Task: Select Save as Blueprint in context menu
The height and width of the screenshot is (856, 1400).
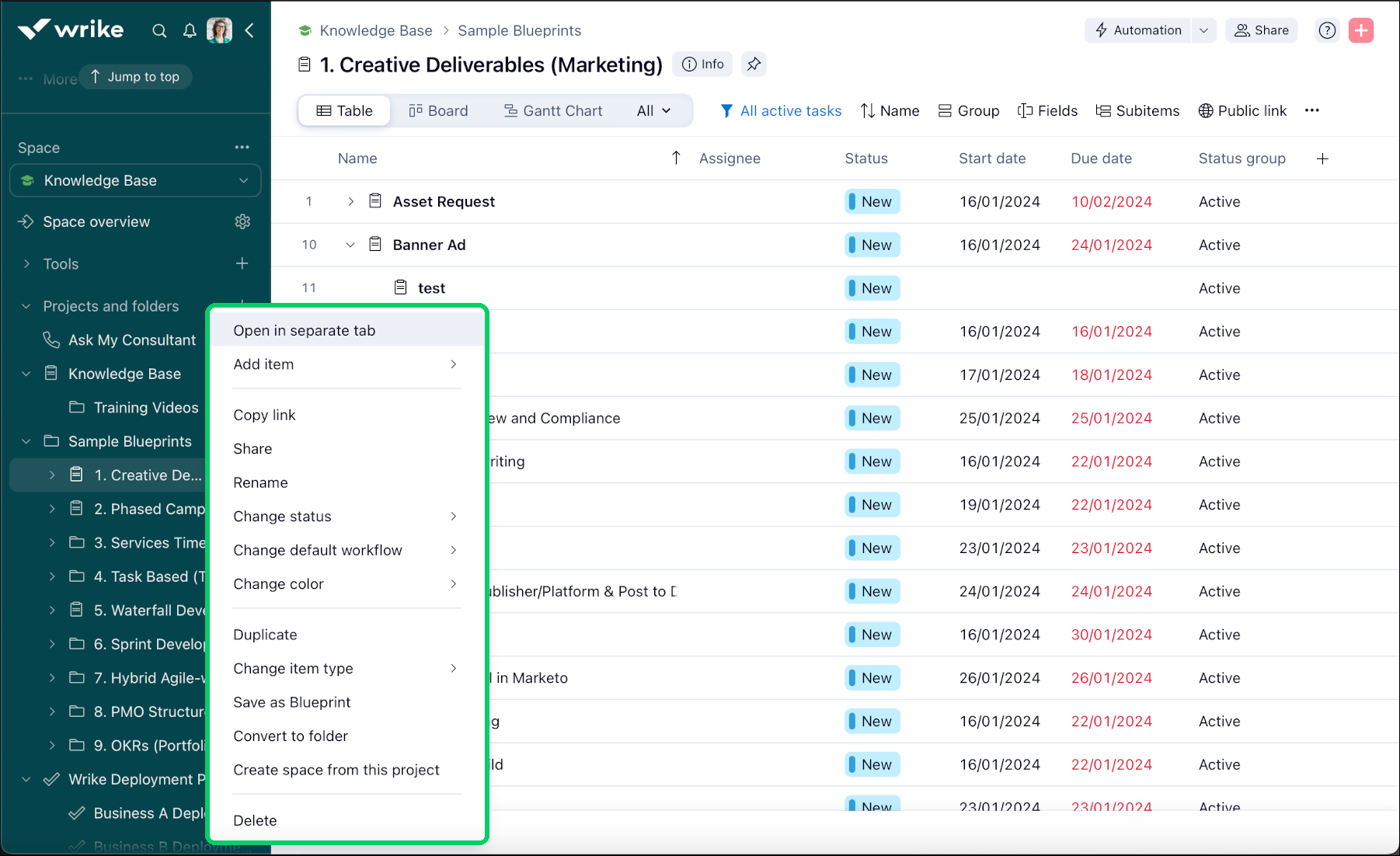Action: (292, 702)
